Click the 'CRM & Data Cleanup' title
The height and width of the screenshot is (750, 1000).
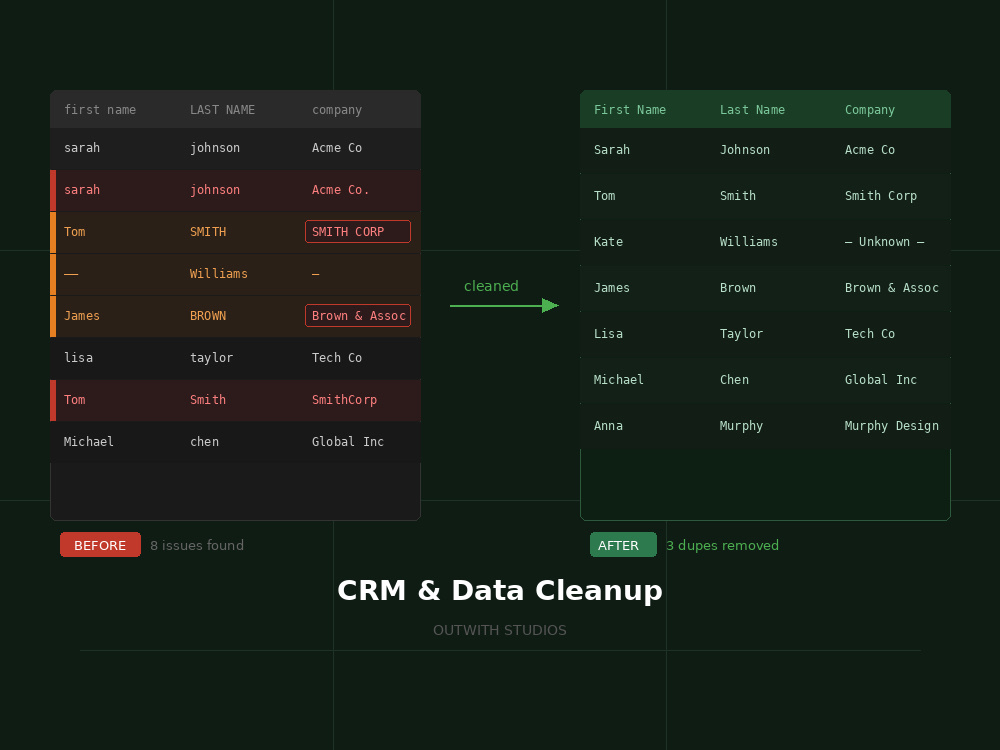(x=500, y=591)
